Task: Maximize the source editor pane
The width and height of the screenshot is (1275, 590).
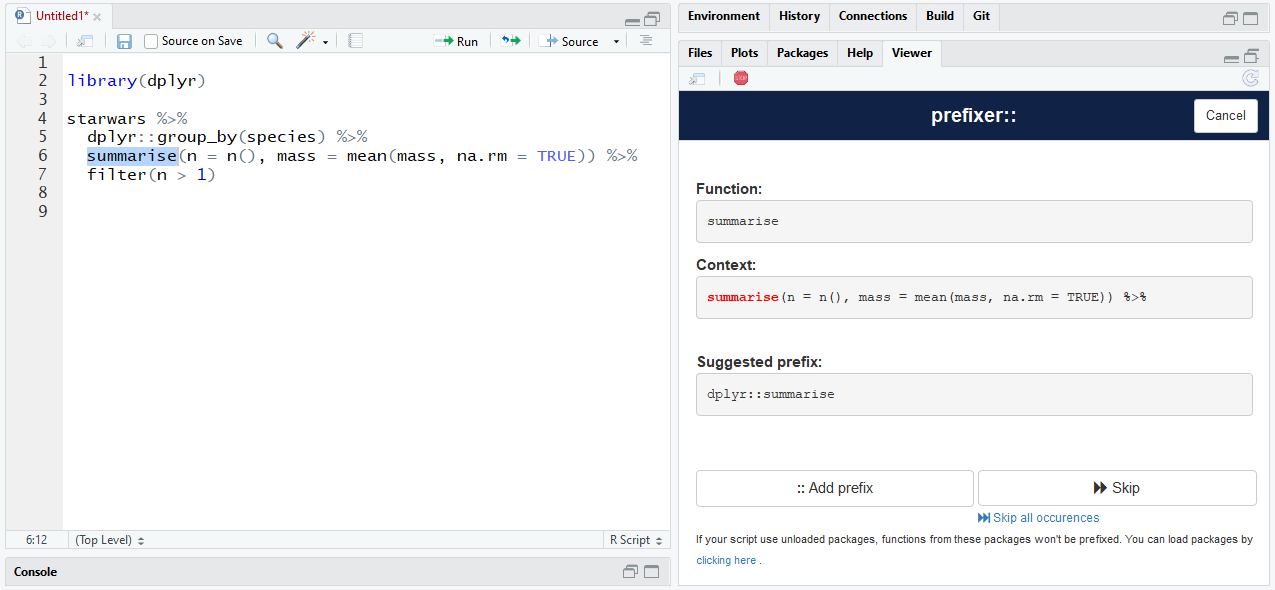Action: click(x=652, y=18)
